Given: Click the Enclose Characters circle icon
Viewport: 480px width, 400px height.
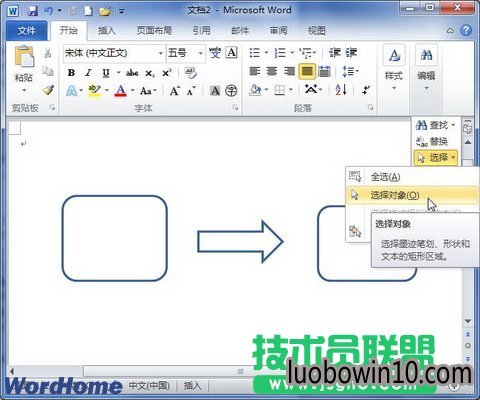Looking at the screenshot, I should click(231, 90).
